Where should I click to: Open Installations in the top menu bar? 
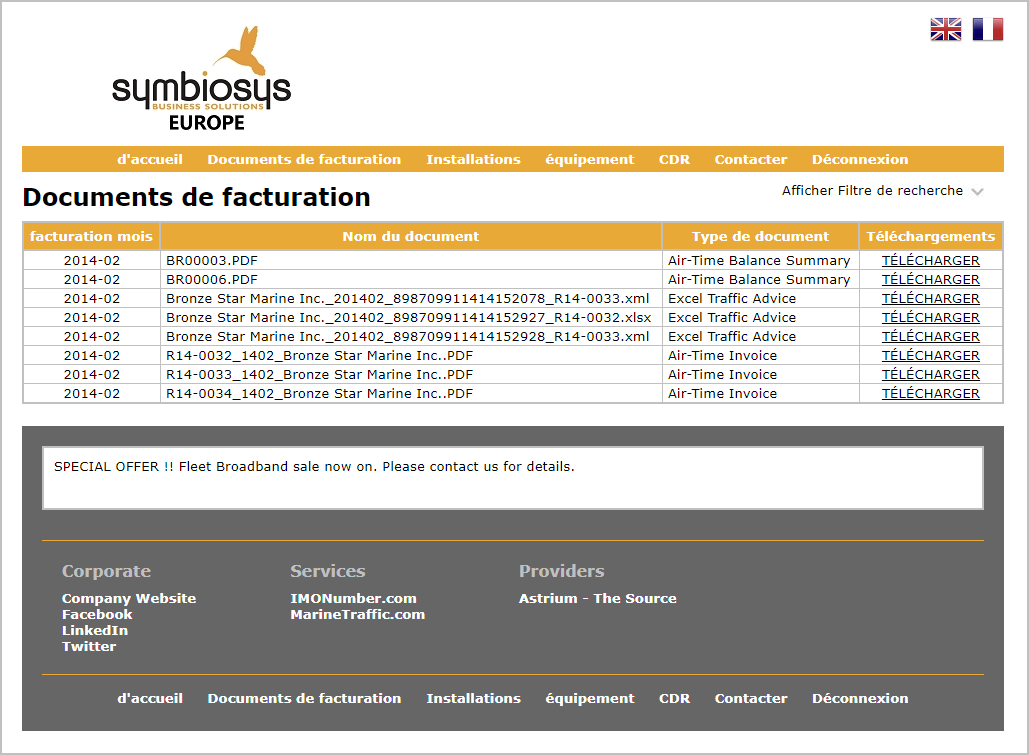point(473,160)
